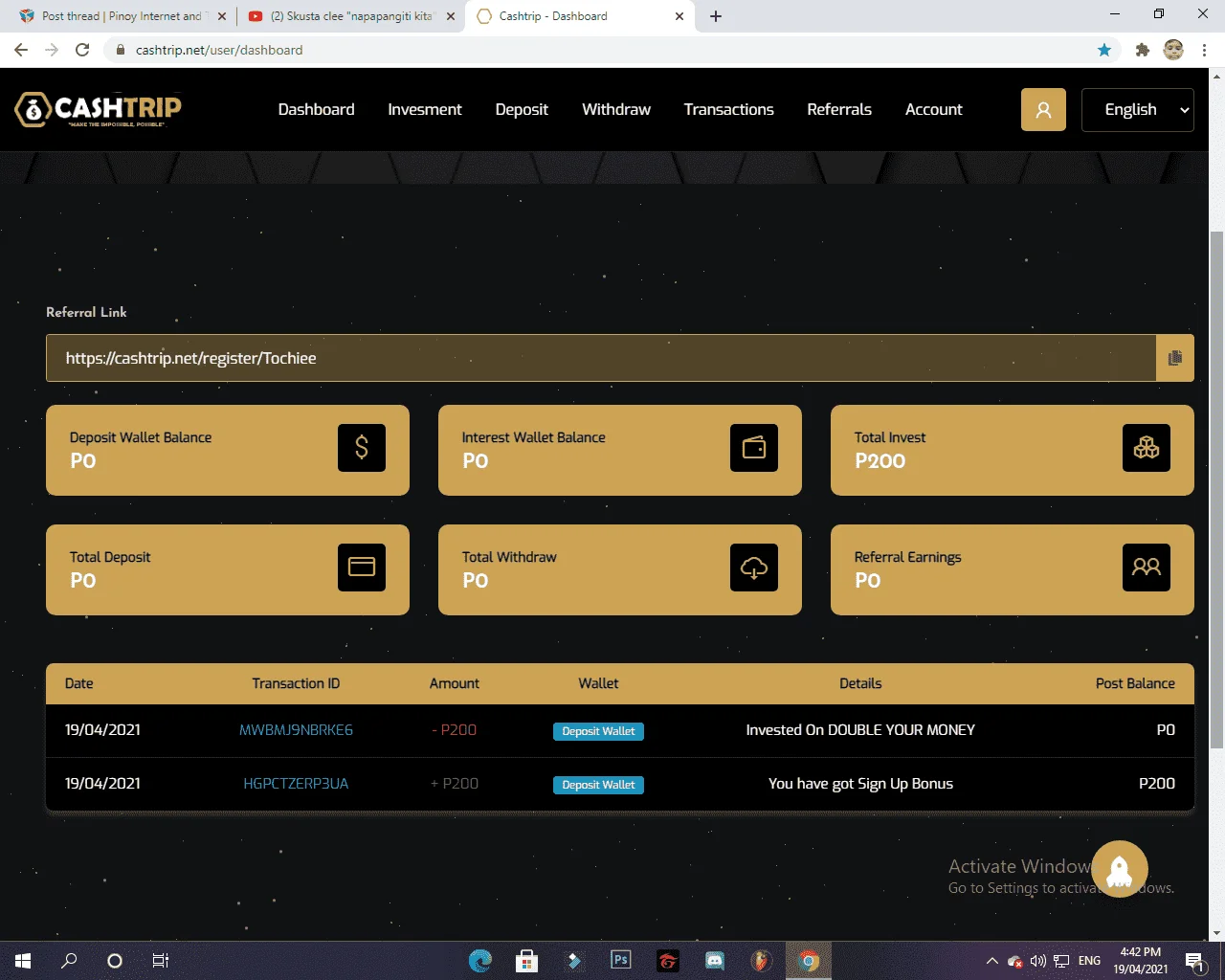Open the notification center icon
Screen dimensions: 1225x980
[x=1194, y=961]
